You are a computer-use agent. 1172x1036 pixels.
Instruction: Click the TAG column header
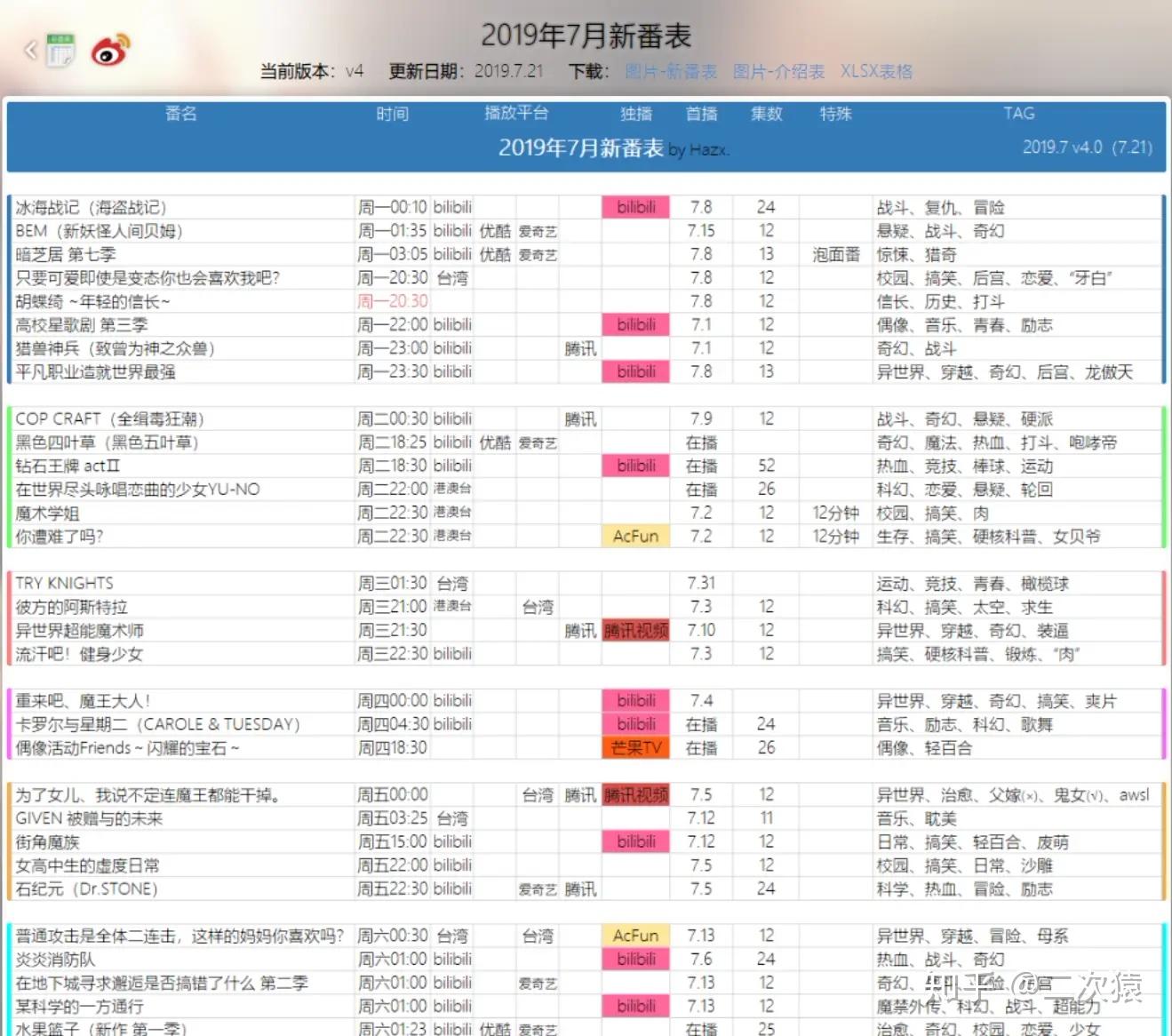click(1018, 113)
